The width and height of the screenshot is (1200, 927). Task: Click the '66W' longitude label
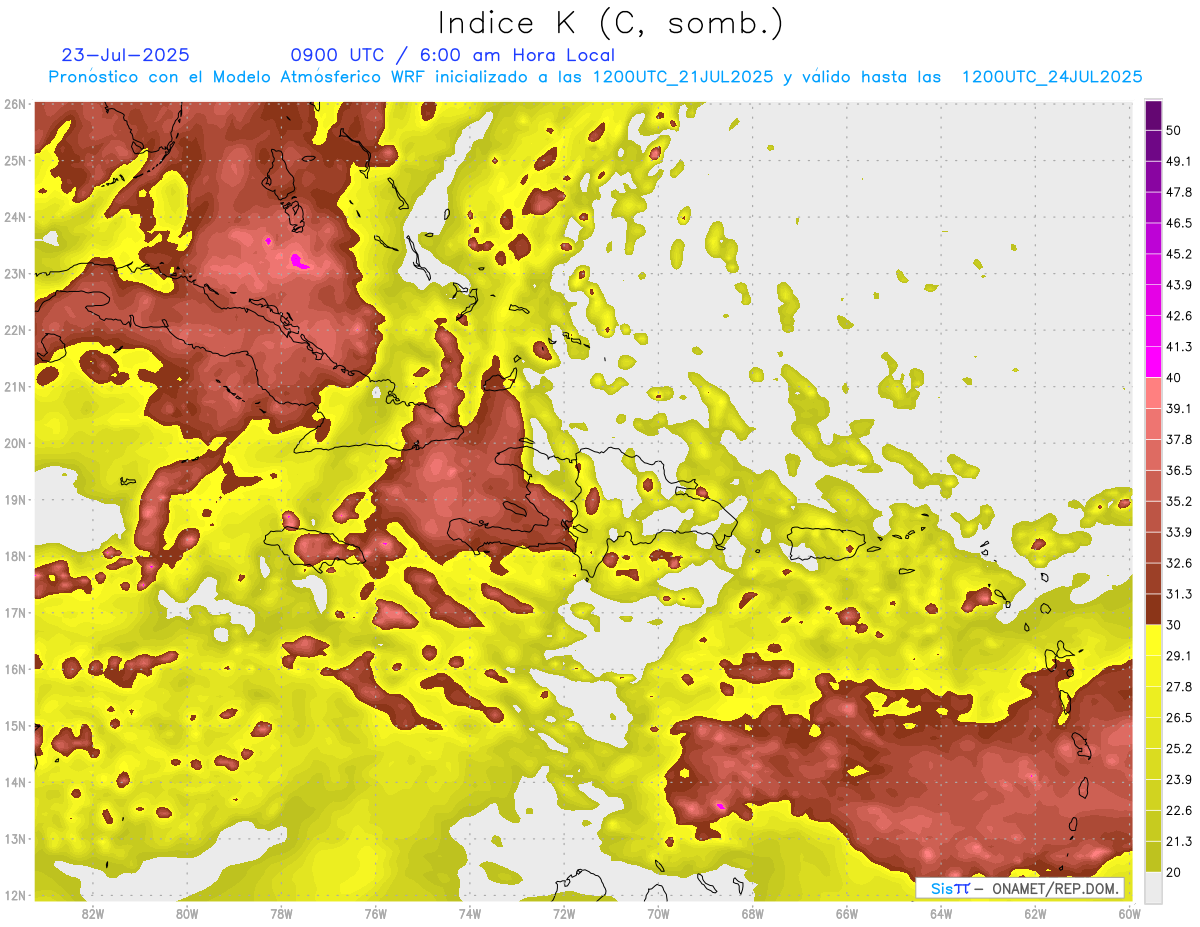click(847, 913)
